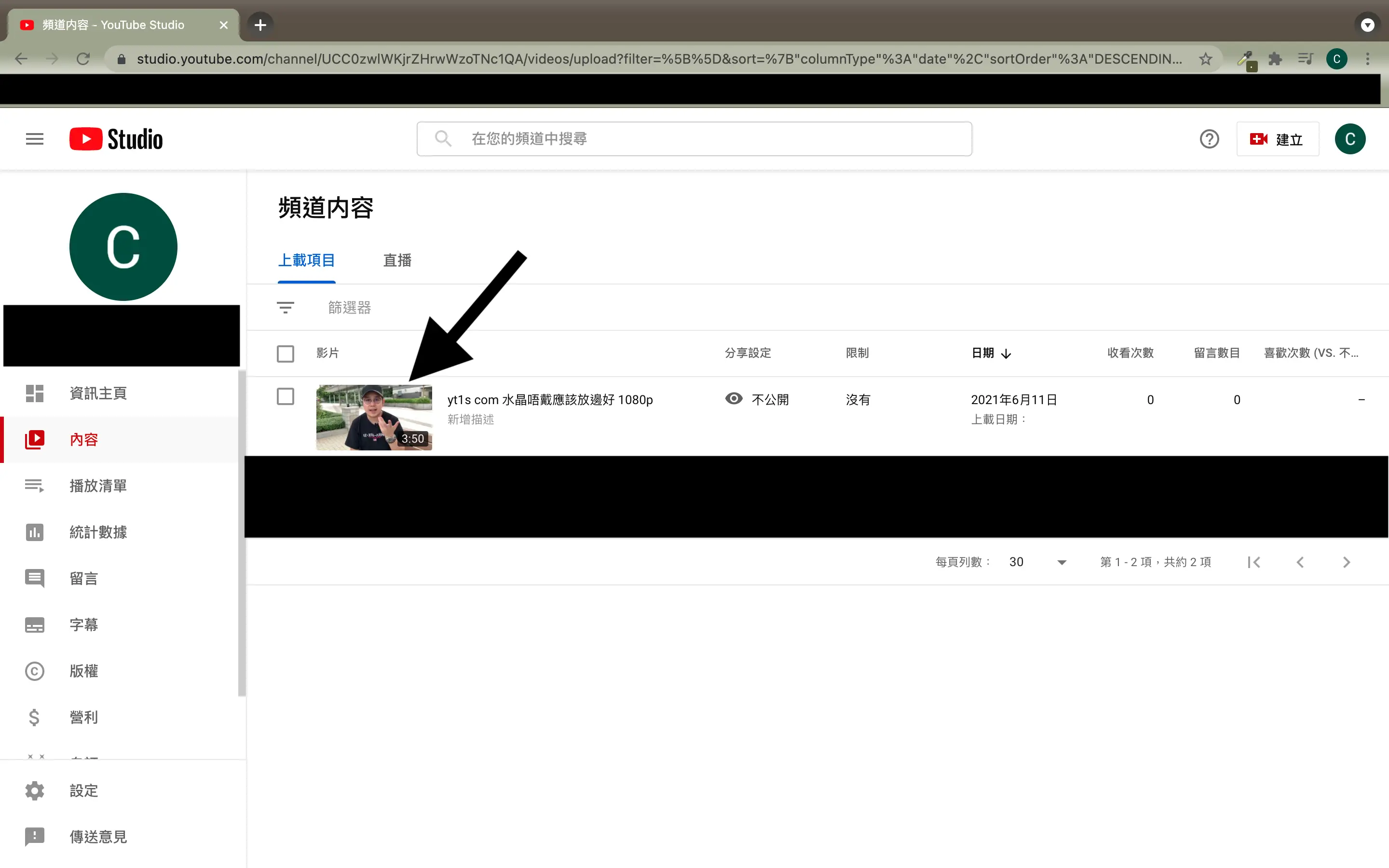This screenshot has width=1389, height=868.
Task: Bookmark page with the star icon
Action: 1205,59
